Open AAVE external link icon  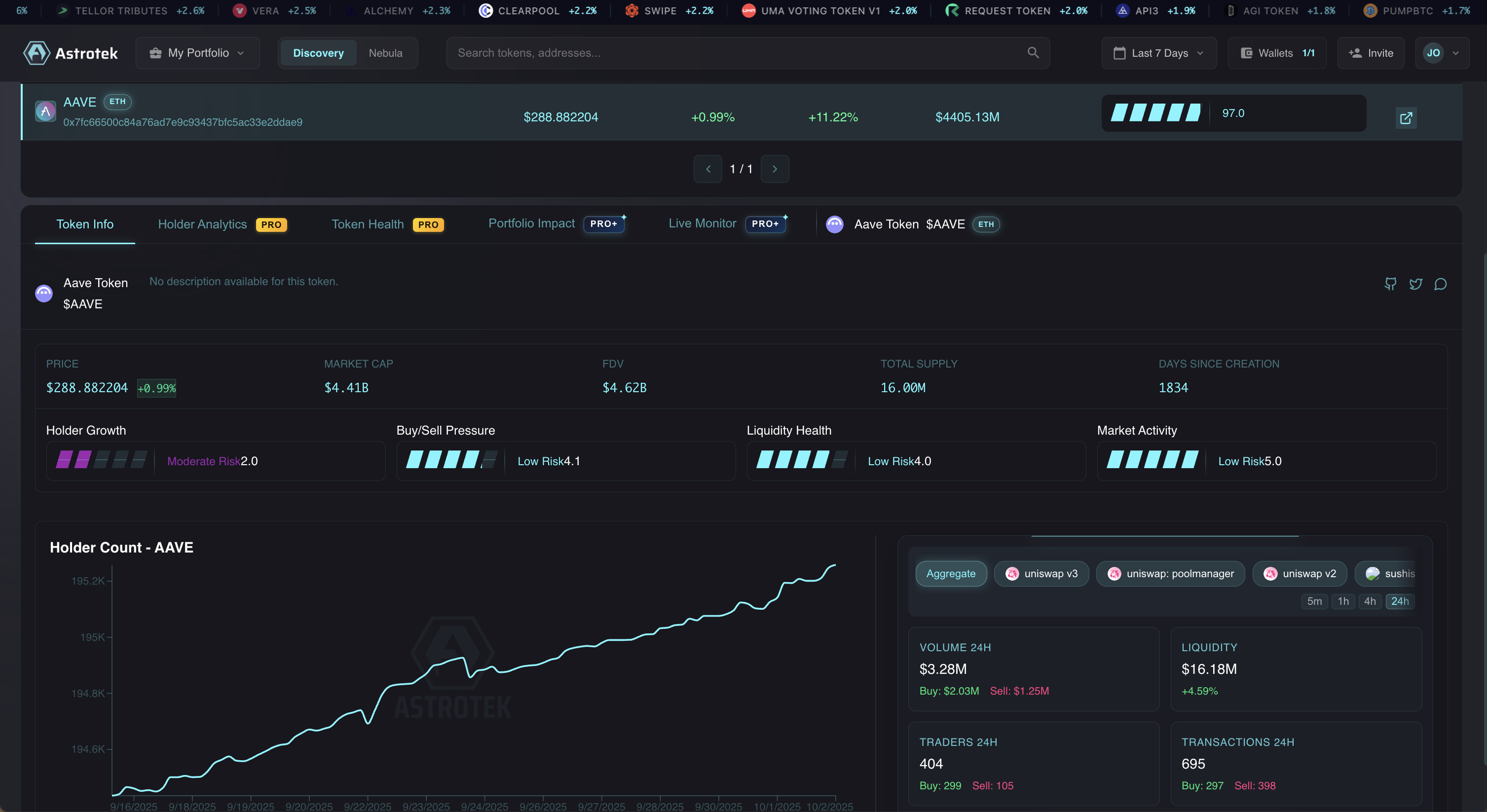tap(1406, 118)
